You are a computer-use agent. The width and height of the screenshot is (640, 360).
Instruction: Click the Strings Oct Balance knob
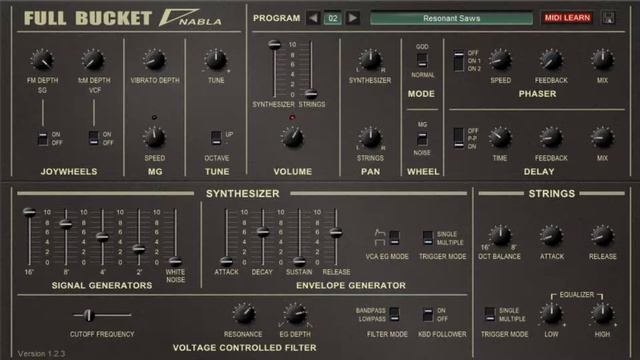click(500, 236)
